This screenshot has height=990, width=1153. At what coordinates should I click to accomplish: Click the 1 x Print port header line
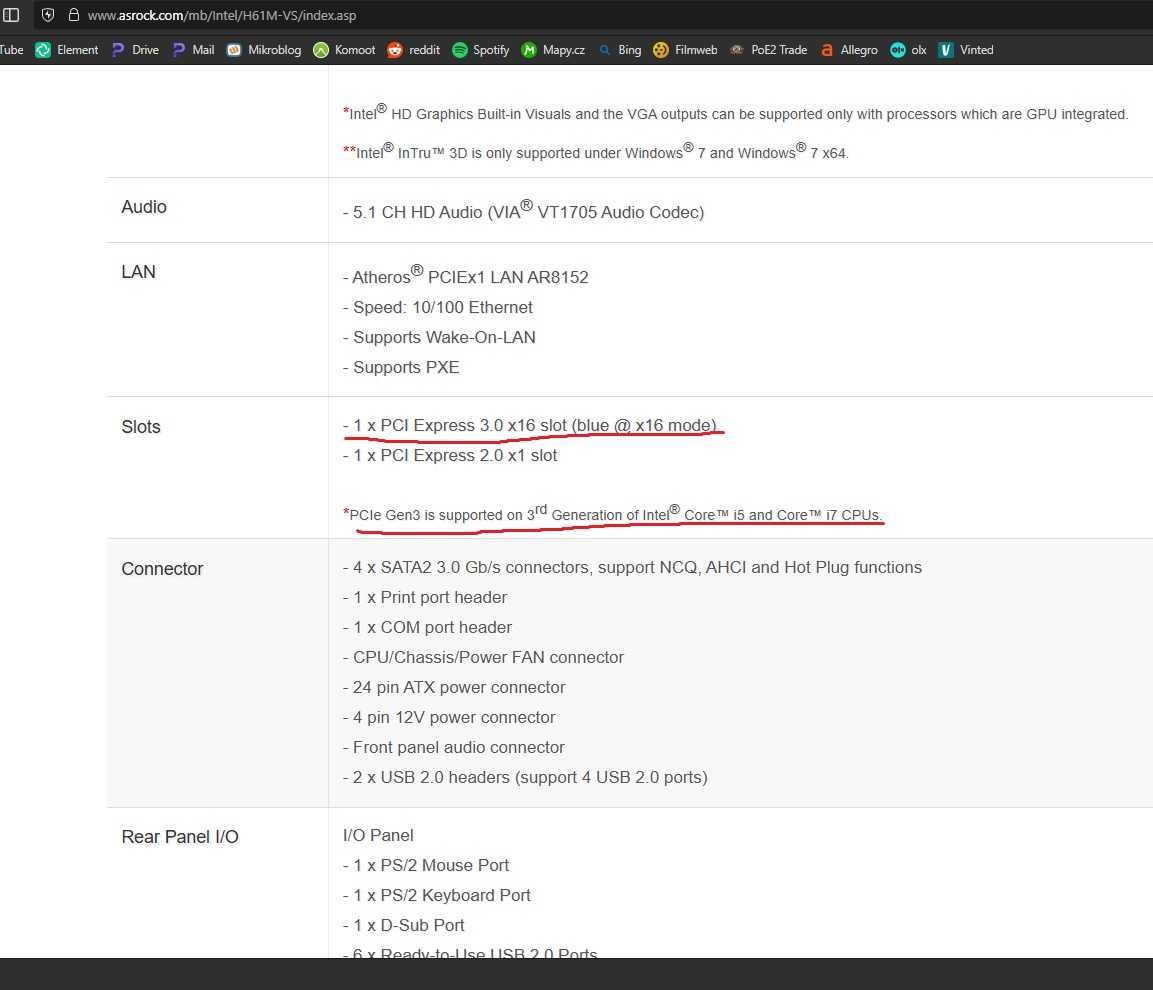pyautogui.click(x=425, y=597)
